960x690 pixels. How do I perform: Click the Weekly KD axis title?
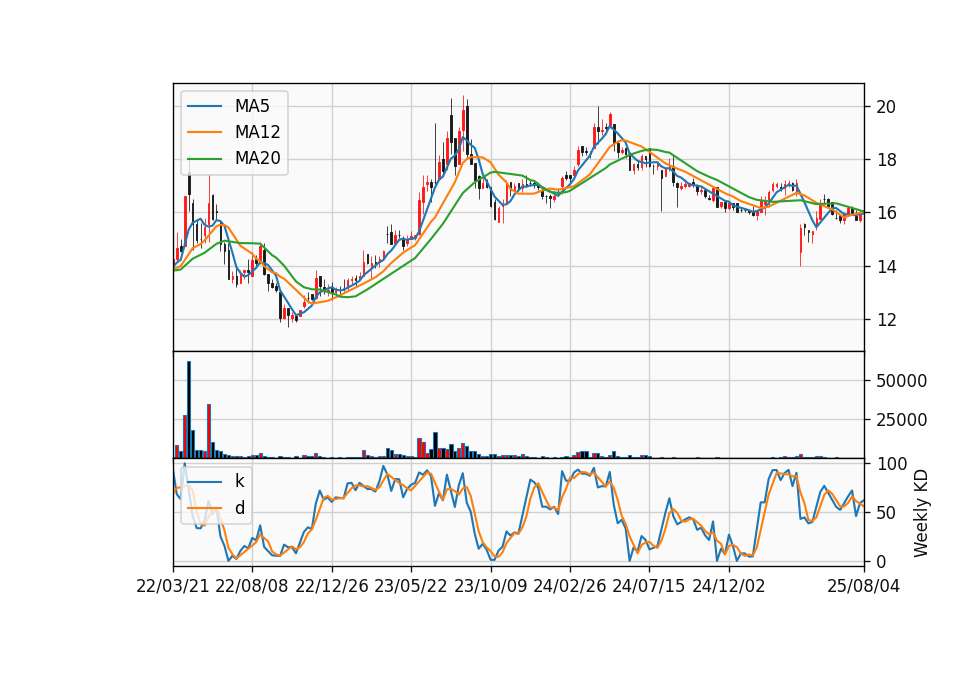[x=921, y=513]
